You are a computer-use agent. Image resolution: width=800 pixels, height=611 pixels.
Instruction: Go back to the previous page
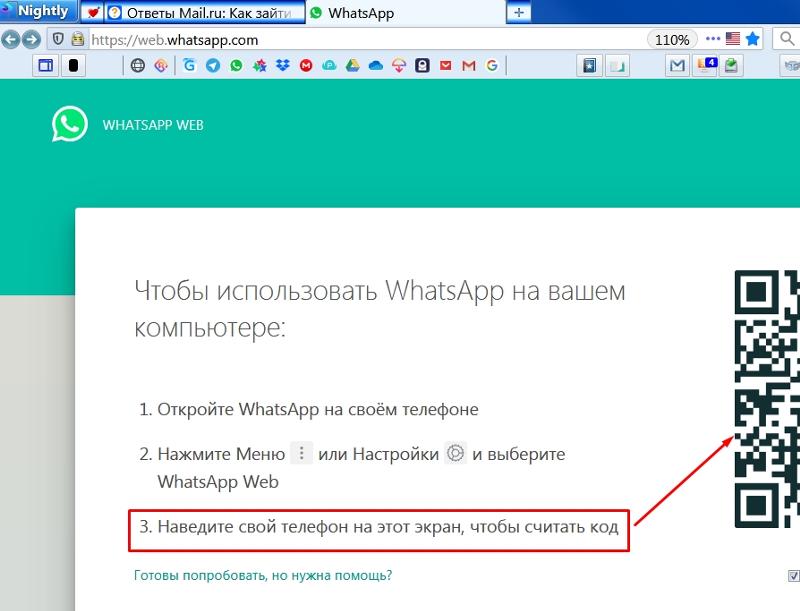(11, 39)
